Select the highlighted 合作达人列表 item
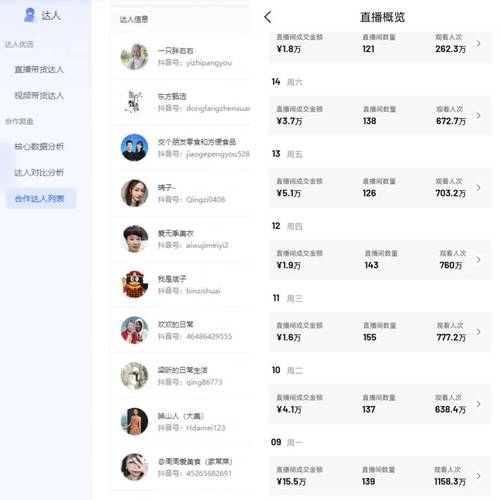The height and width of the screenshot is (500, 500). (41, 199)
